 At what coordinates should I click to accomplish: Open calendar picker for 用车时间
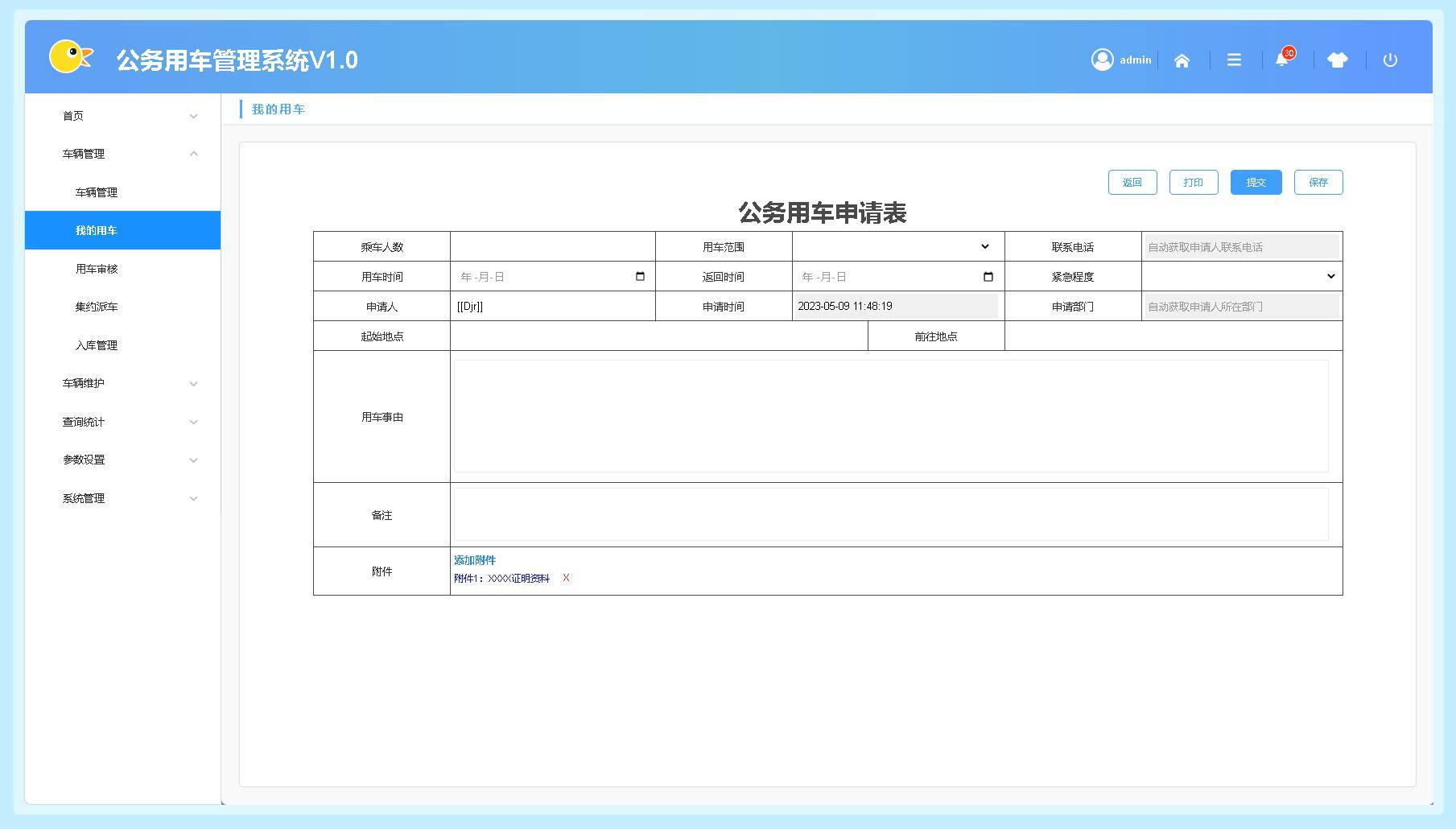click(640, 277)
